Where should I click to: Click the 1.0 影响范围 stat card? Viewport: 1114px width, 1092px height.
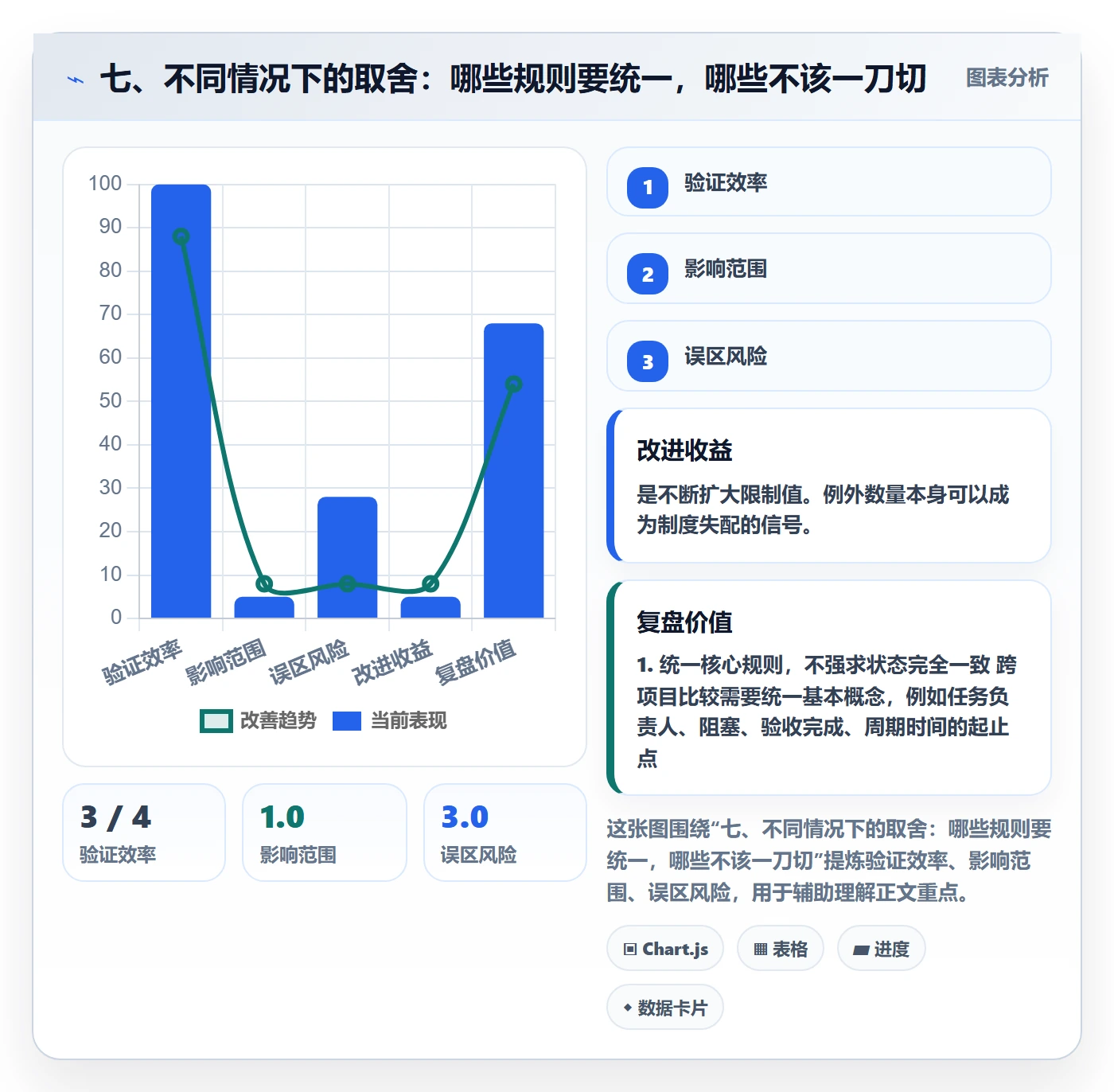click(325, 833)
